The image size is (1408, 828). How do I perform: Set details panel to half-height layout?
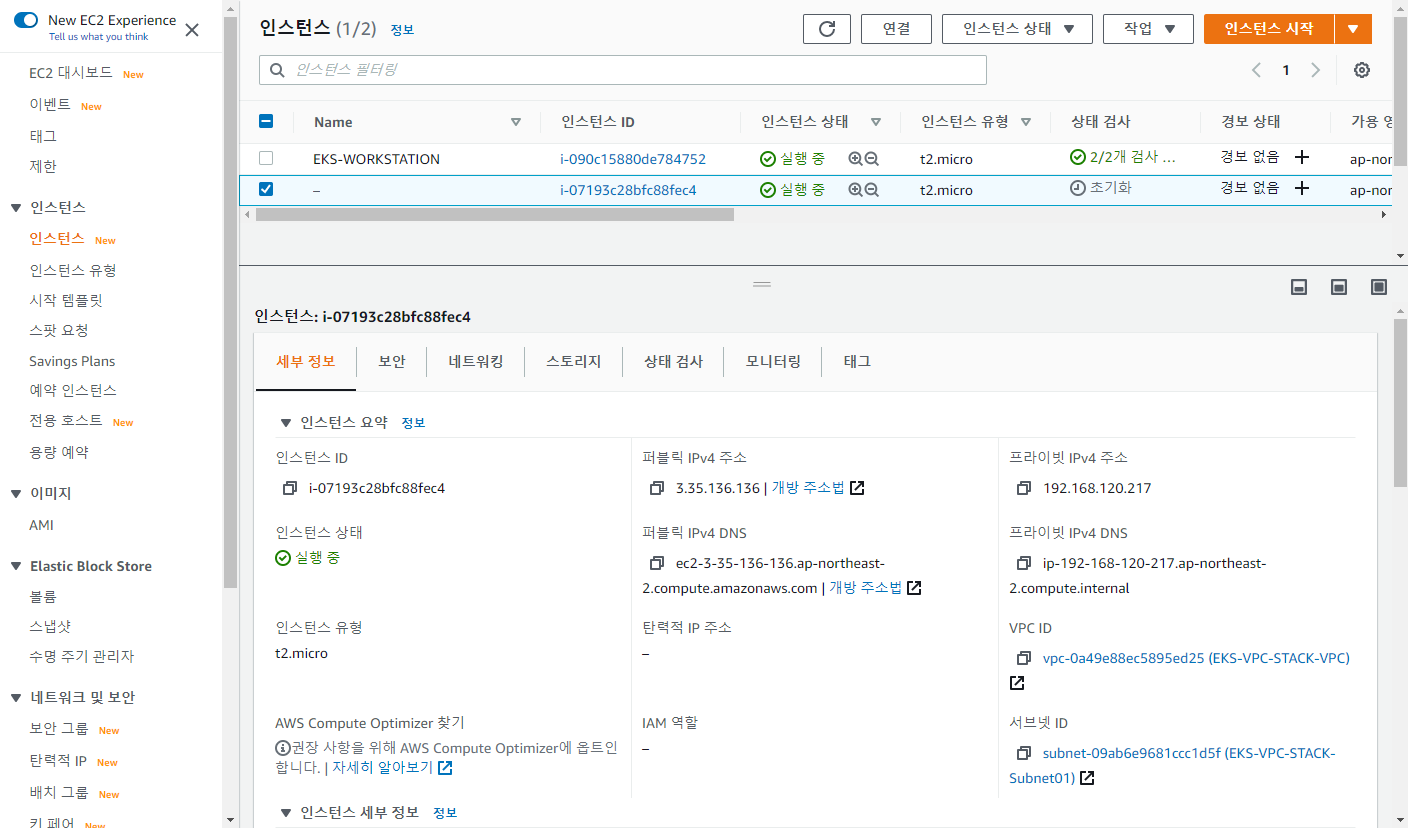(x=1339, y=287)
